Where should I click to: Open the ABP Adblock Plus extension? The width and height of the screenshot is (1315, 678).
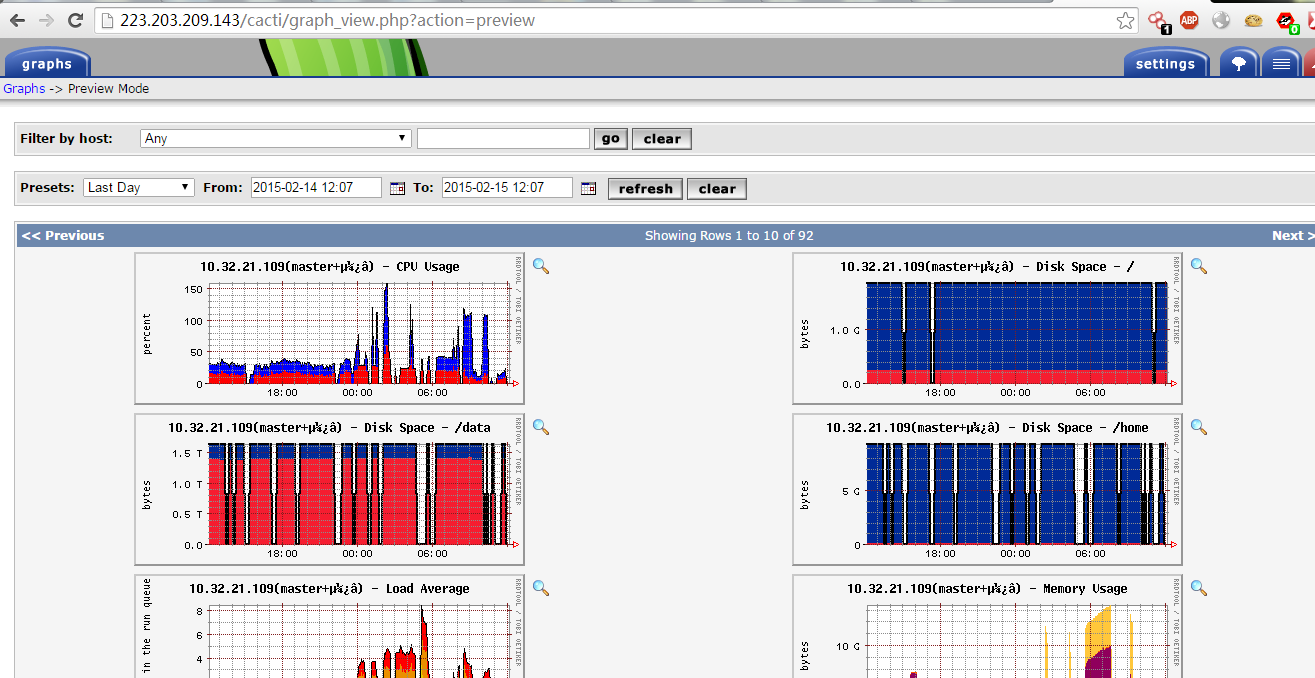click(1189, 20)
